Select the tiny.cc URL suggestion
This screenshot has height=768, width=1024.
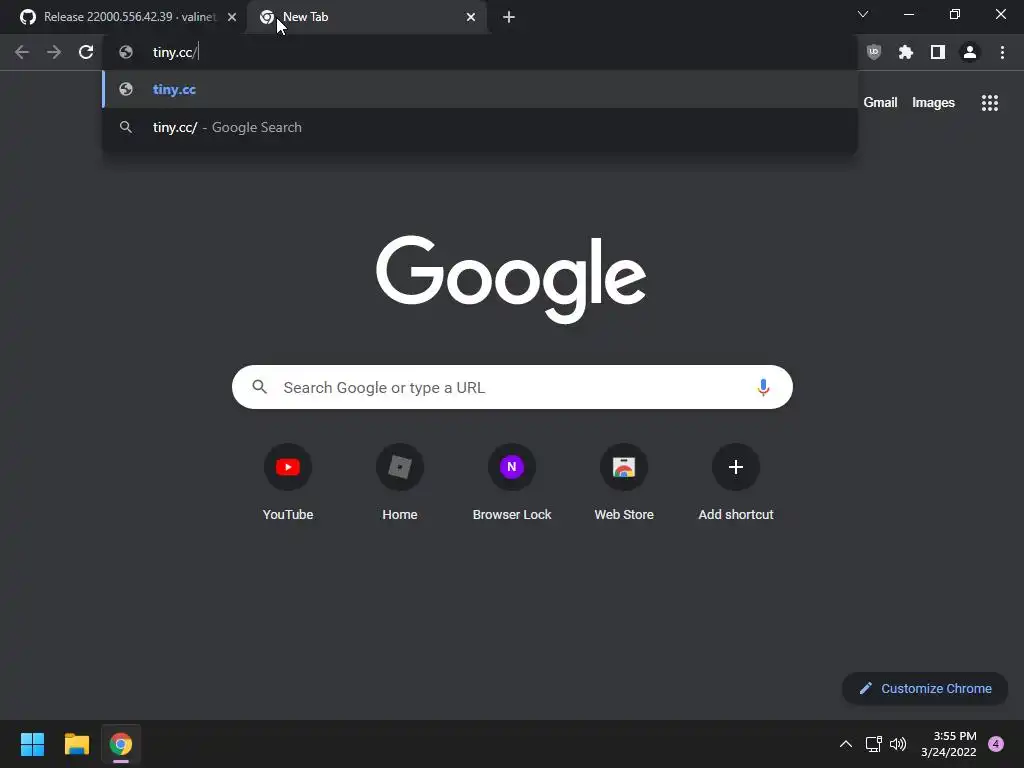tap(479, 89)
